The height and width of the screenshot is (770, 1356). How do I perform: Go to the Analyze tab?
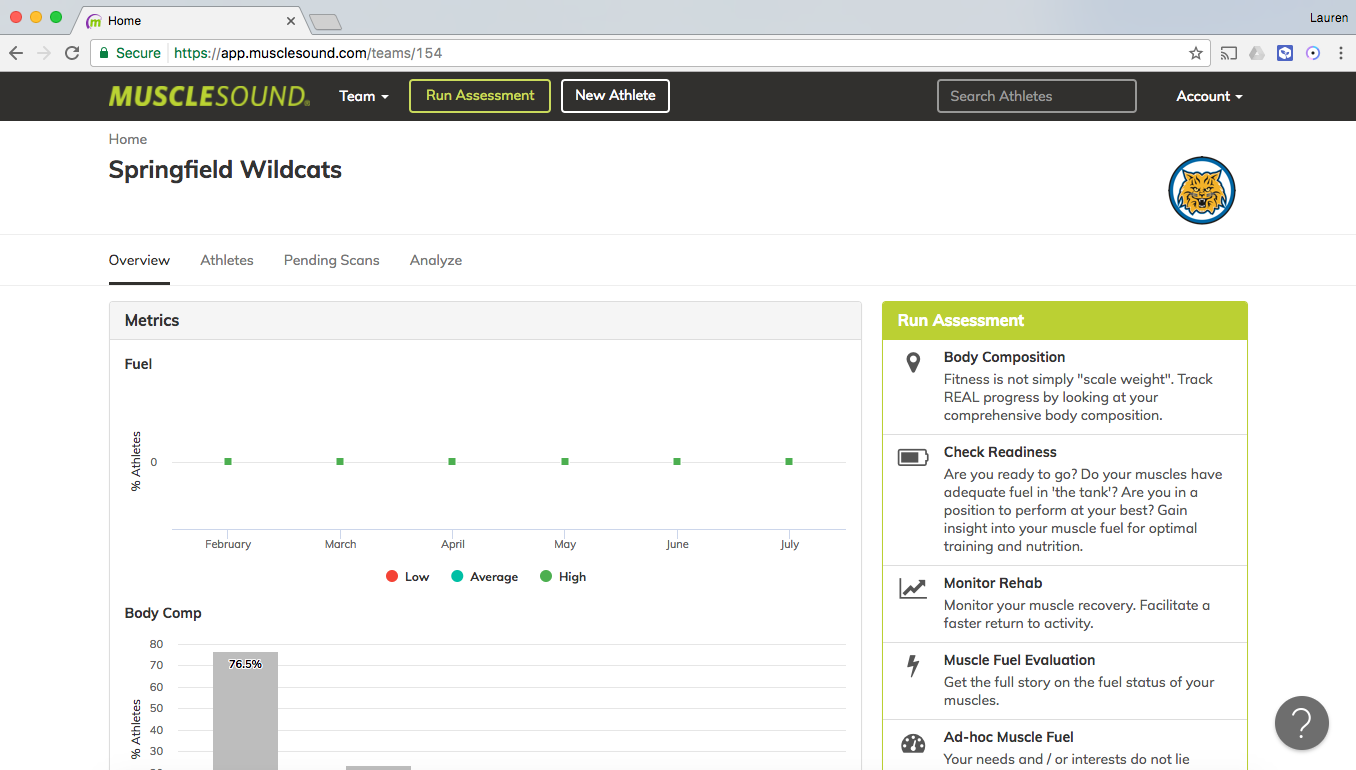(436, 260)
